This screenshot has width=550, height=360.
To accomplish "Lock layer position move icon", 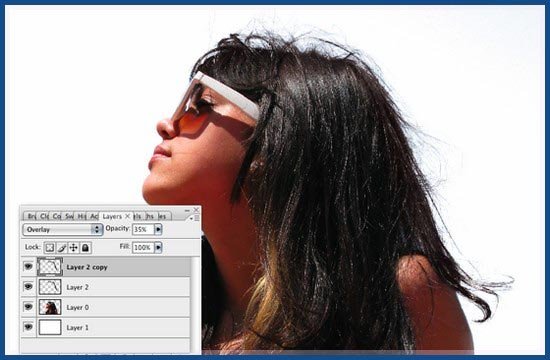I will click(x=73, y=248).
